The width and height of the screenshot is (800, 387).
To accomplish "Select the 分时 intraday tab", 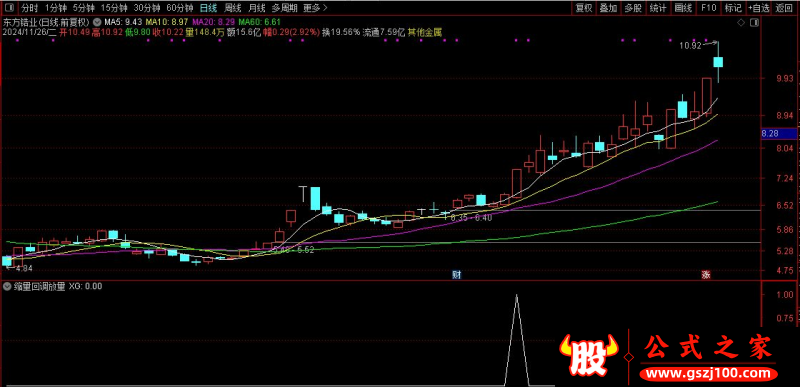I will 31,8.
